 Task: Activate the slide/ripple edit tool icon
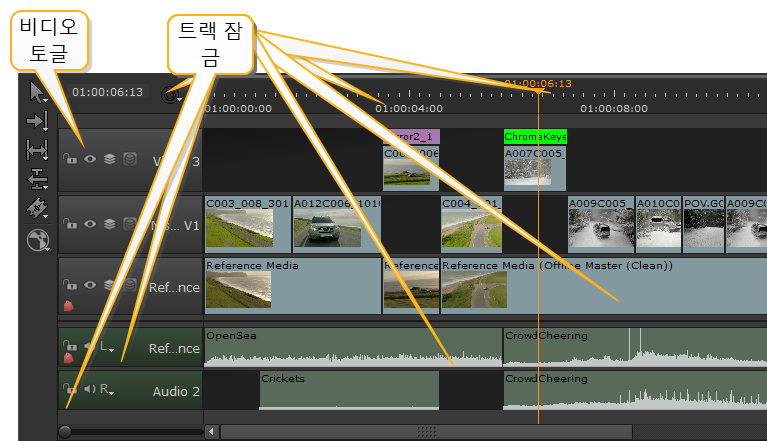tap(38, 179)
